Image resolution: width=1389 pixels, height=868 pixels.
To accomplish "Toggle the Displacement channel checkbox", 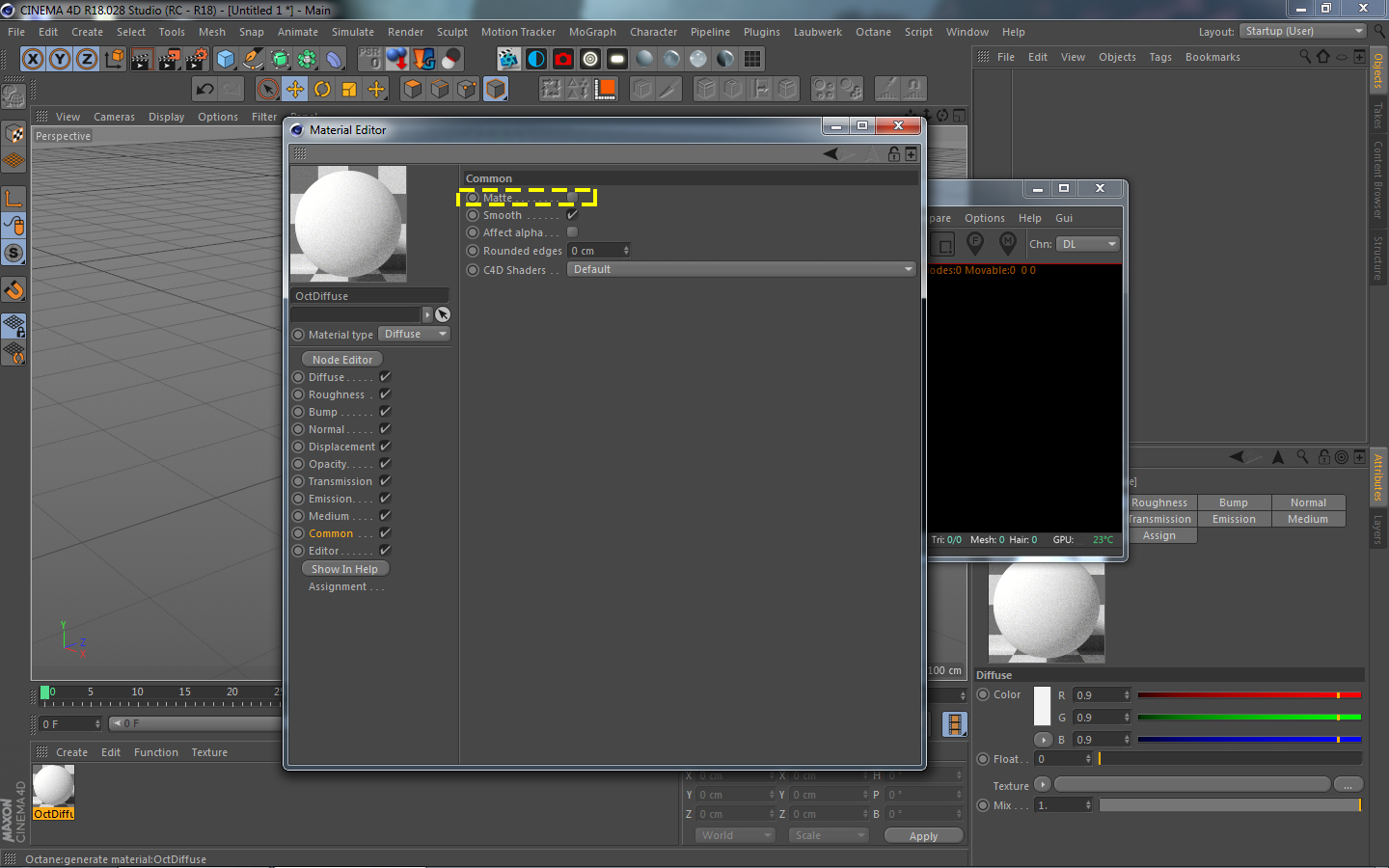I will coord(385,447).
